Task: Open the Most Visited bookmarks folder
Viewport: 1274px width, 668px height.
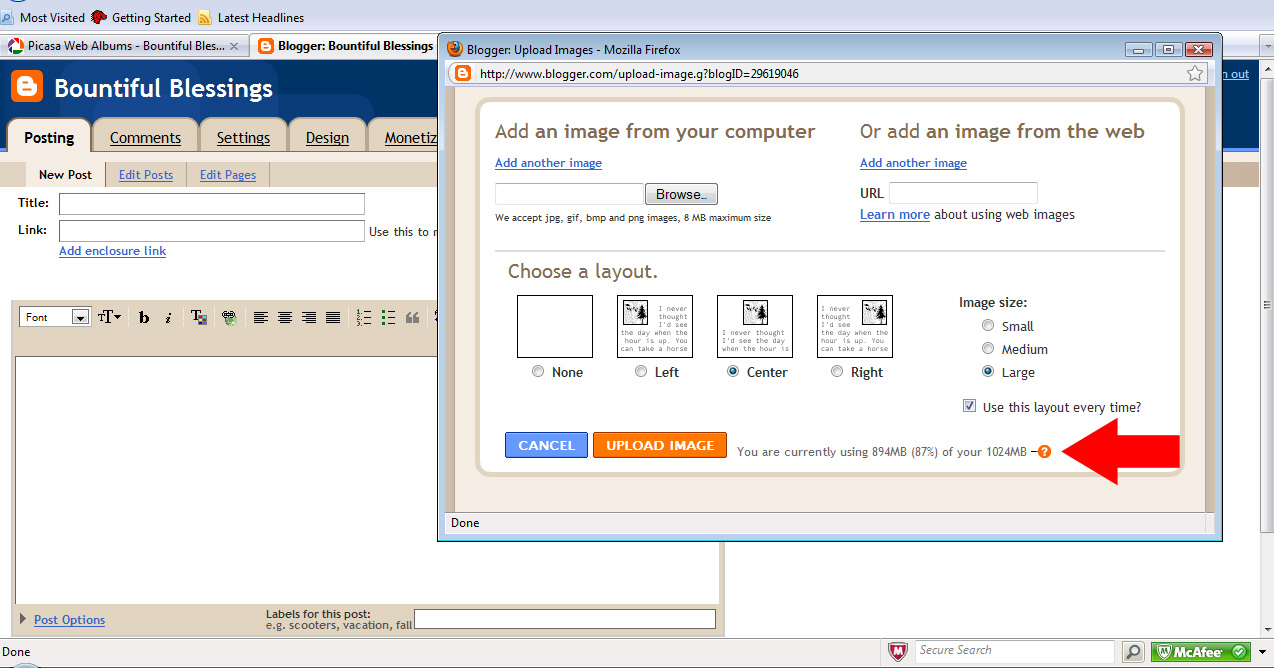Action: pos(44,17)
